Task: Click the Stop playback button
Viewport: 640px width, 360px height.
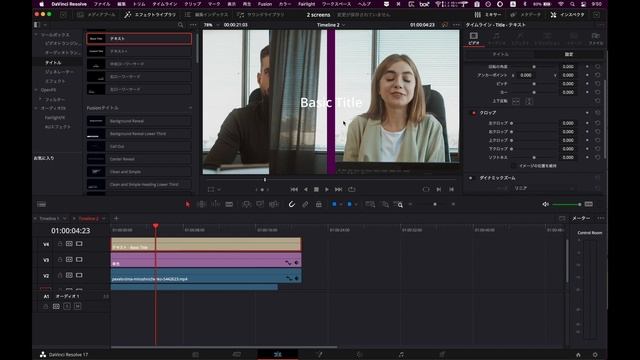Action: point(316,189)
